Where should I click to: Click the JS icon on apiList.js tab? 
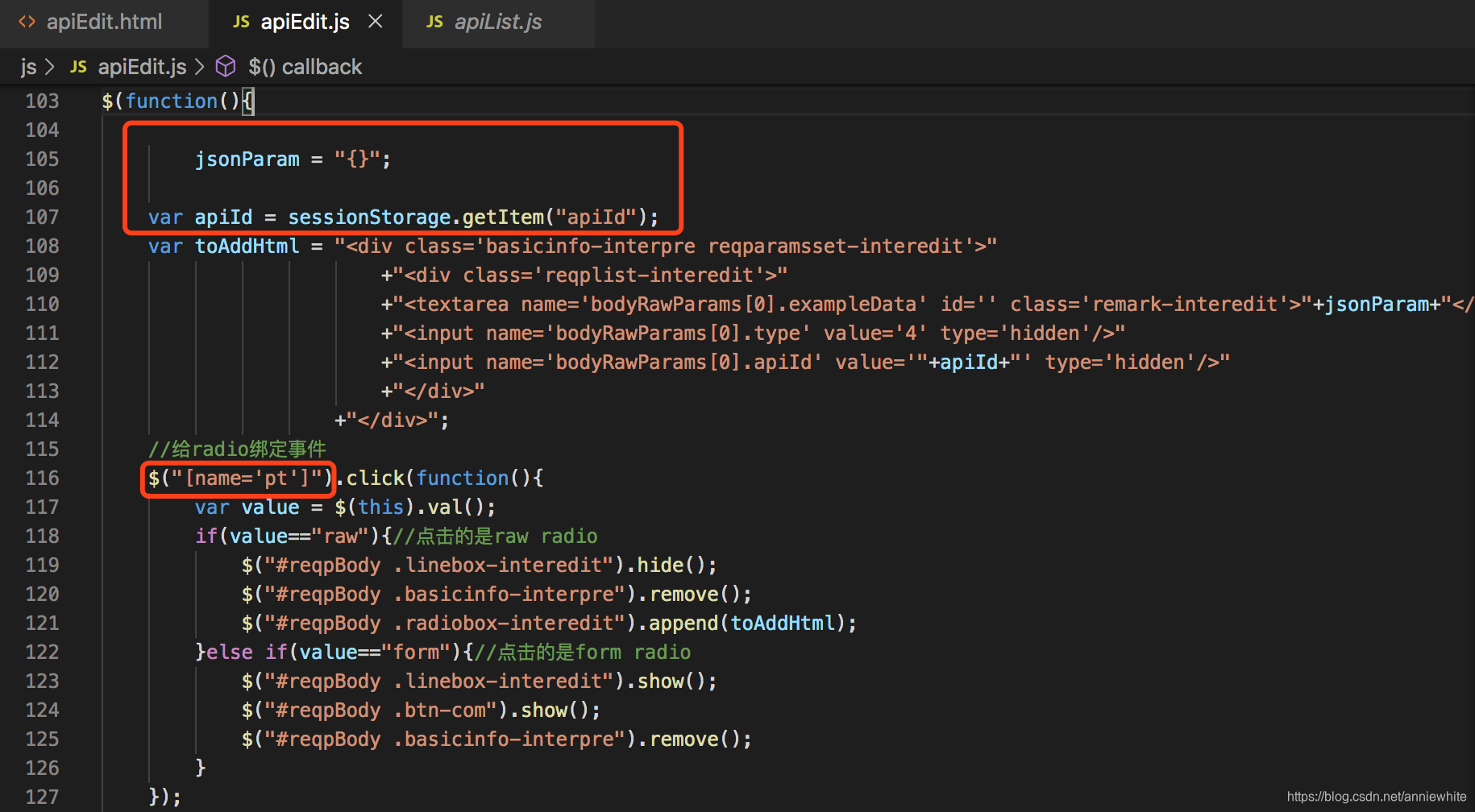point(434,22)
